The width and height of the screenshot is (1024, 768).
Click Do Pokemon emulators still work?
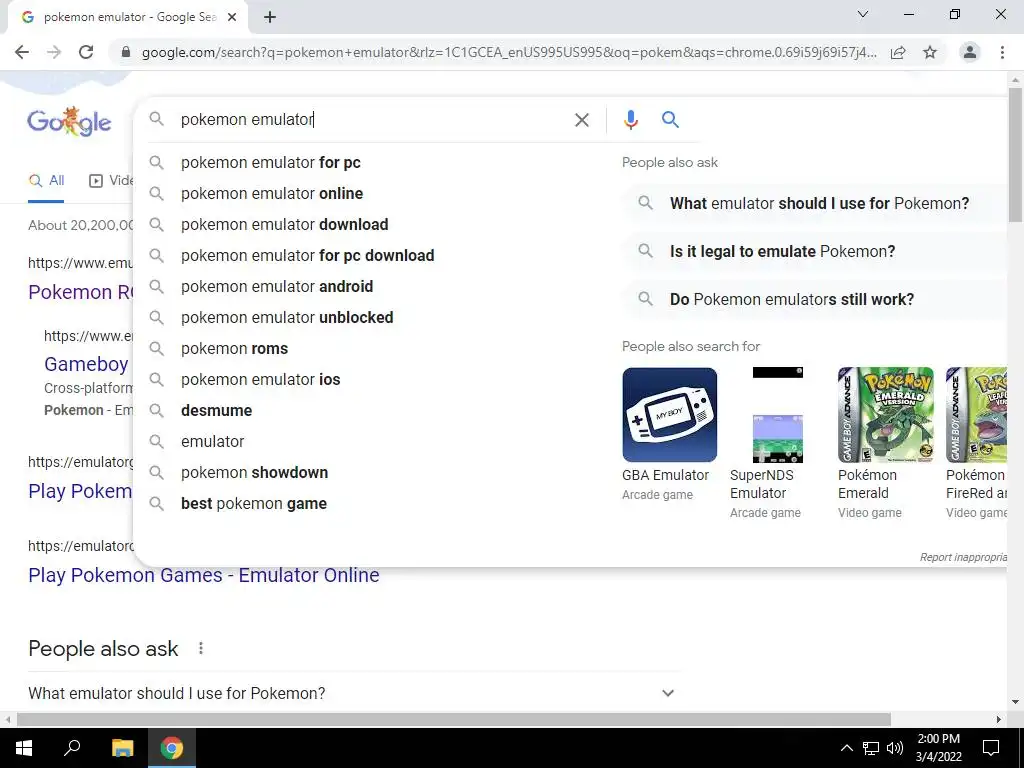814,299
